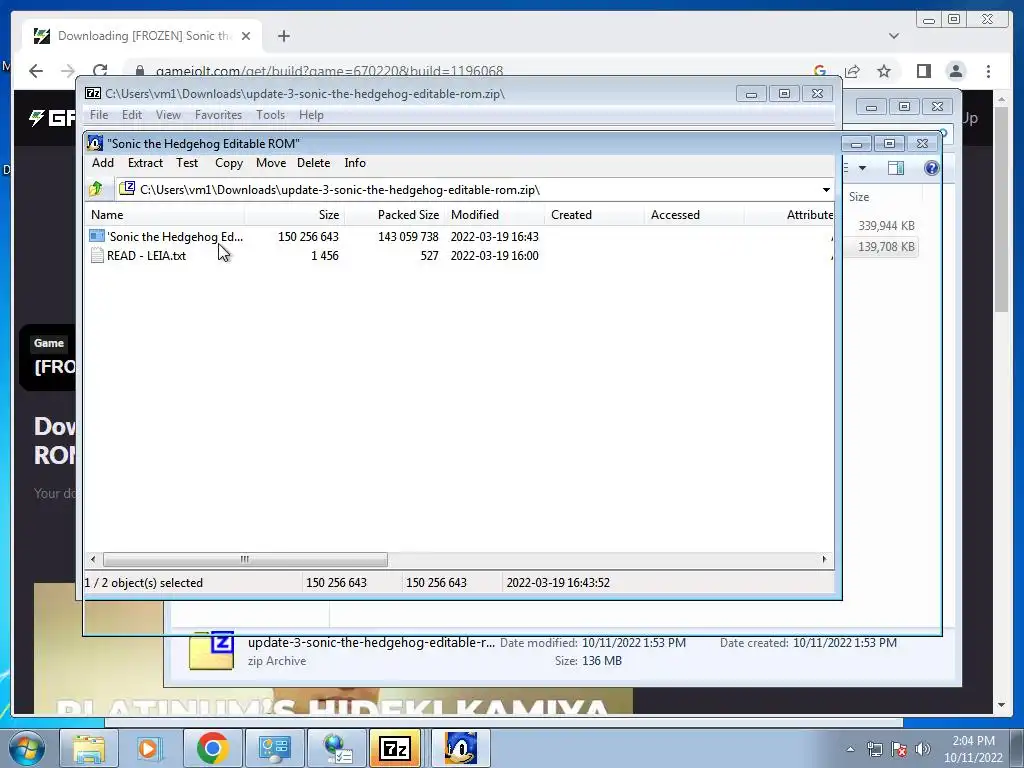
Task: Sort by the Name column header
Action: tap(165, 215)
